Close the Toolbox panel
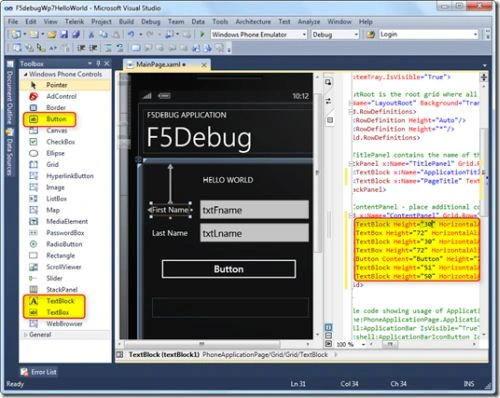The image size is (500, 398). (x=107, y=63)
